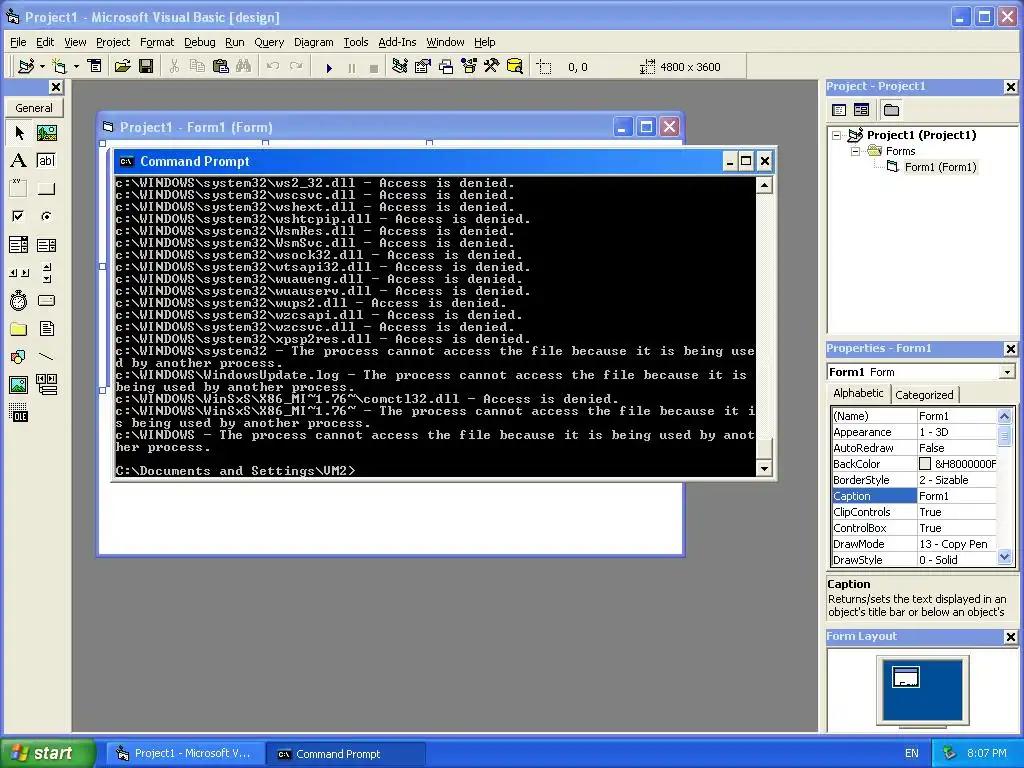Select the ComboBox control tool
Viewport: 1024px width, 768px height.
19,245
